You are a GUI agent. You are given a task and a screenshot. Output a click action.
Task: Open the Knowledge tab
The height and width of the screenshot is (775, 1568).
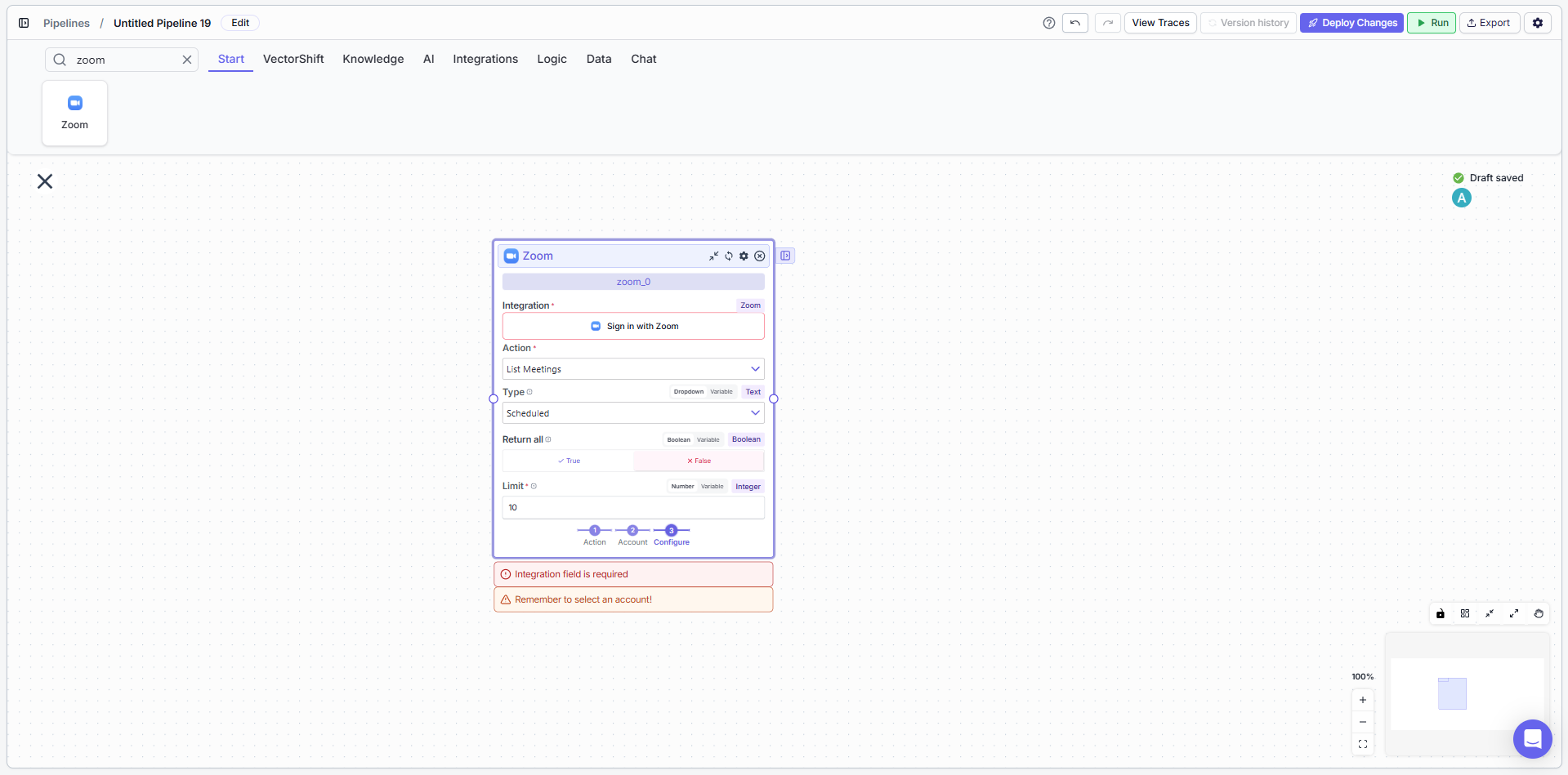[373, 59]
